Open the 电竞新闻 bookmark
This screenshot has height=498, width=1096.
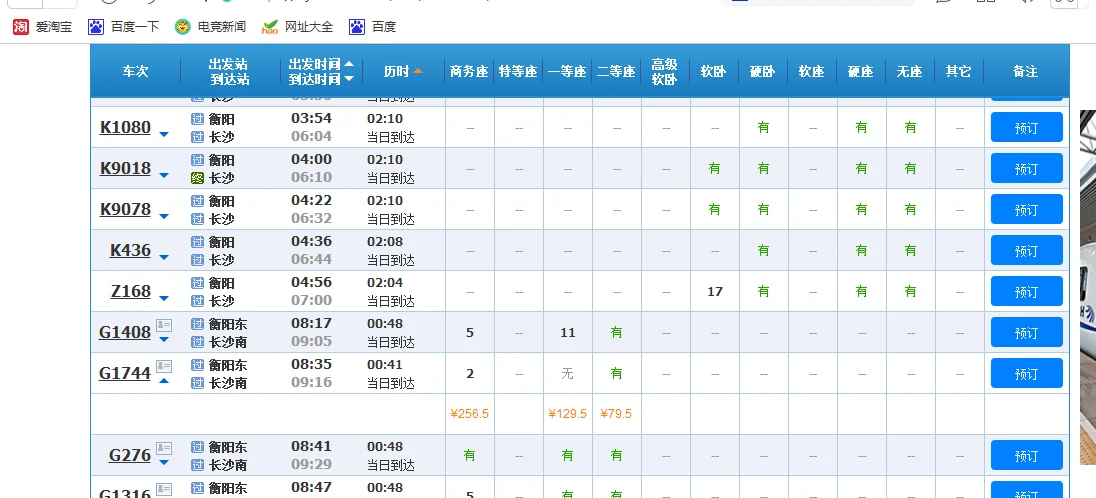(x=210, y=27)
